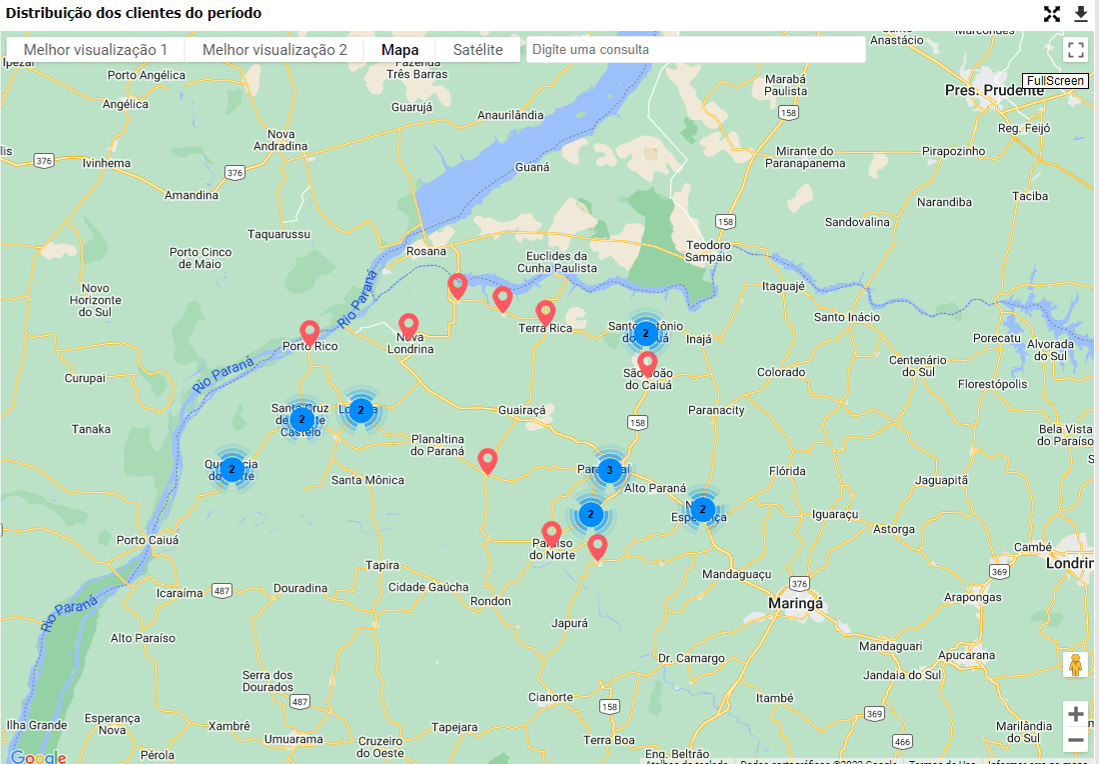This screenshot has width=1099, height=764.
Task: Open cluster of 2 at Loanda
Action: point(361,410)
